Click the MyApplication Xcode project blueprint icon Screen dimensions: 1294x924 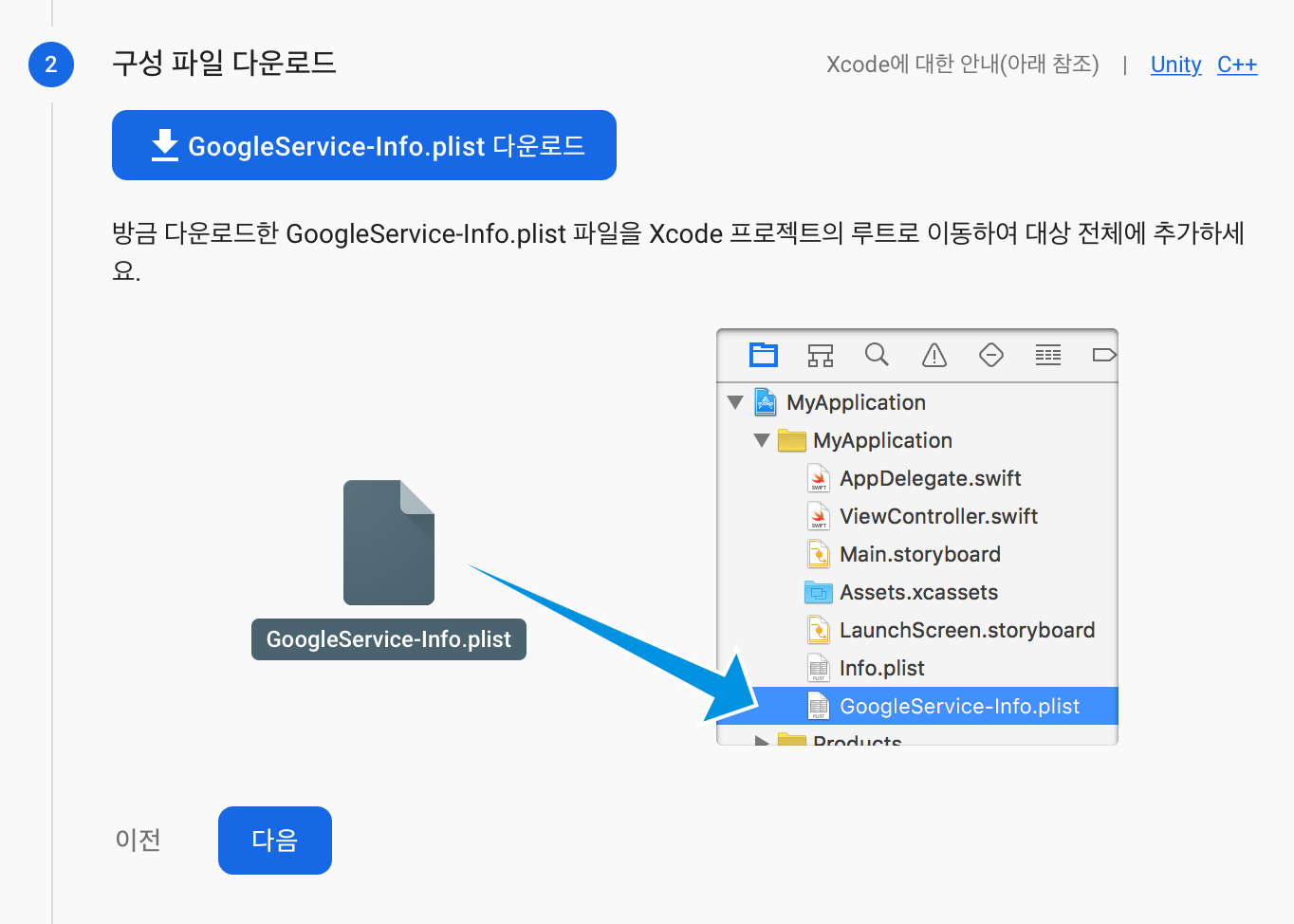tap(766, 402)
